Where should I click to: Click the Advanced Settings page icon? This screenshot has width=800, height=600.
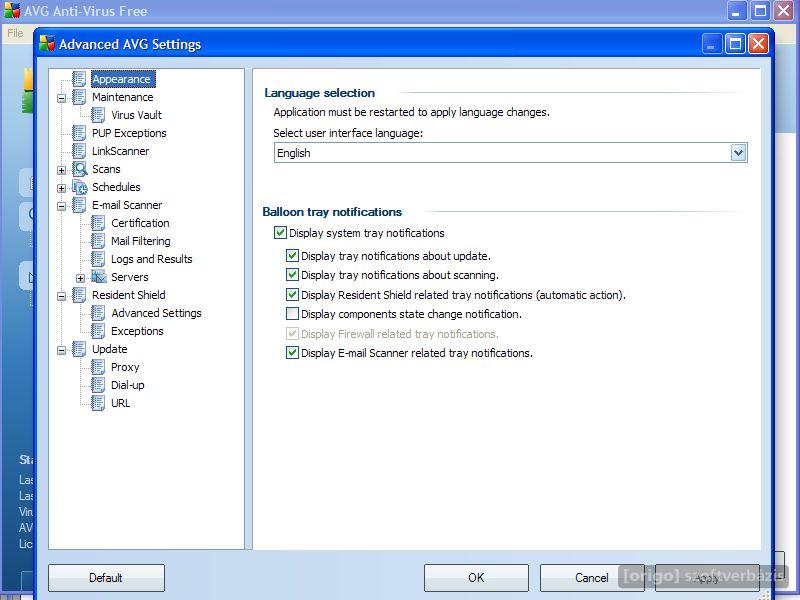(x=98, y=313)
